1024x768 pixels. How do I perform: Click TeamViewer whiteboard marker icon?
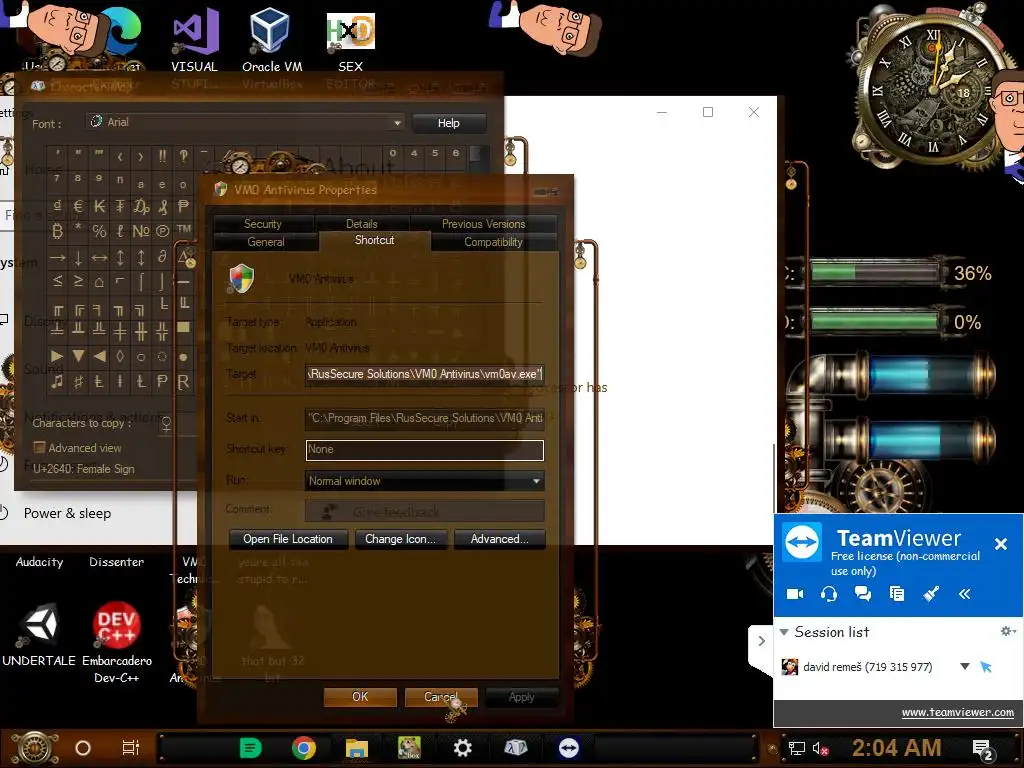(931, 594)
